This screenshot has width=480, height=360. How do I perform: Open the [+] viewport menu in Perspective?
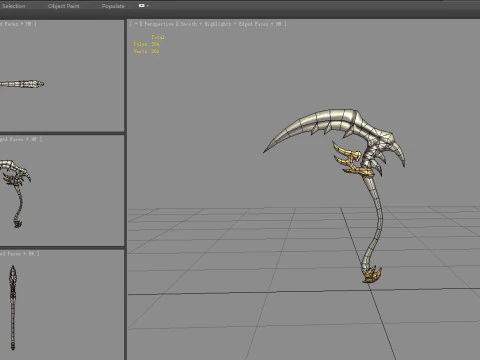click(x=136, y=24)
